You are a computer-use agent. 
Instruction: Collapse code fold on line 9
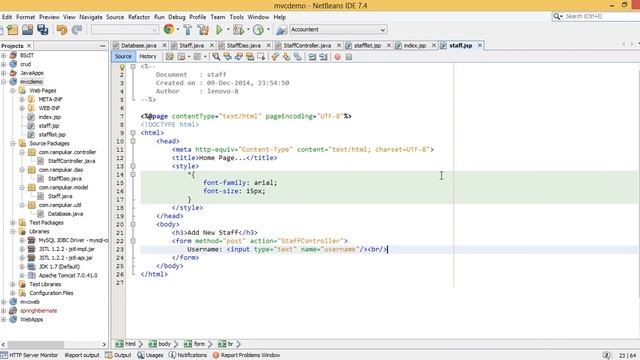133,133
